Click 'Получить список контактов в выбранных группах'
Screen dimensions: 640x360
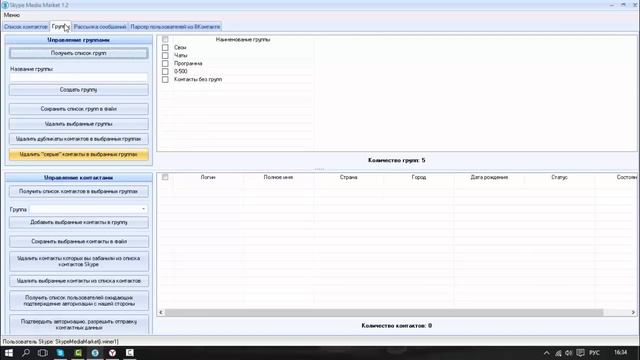coord(79,191)
